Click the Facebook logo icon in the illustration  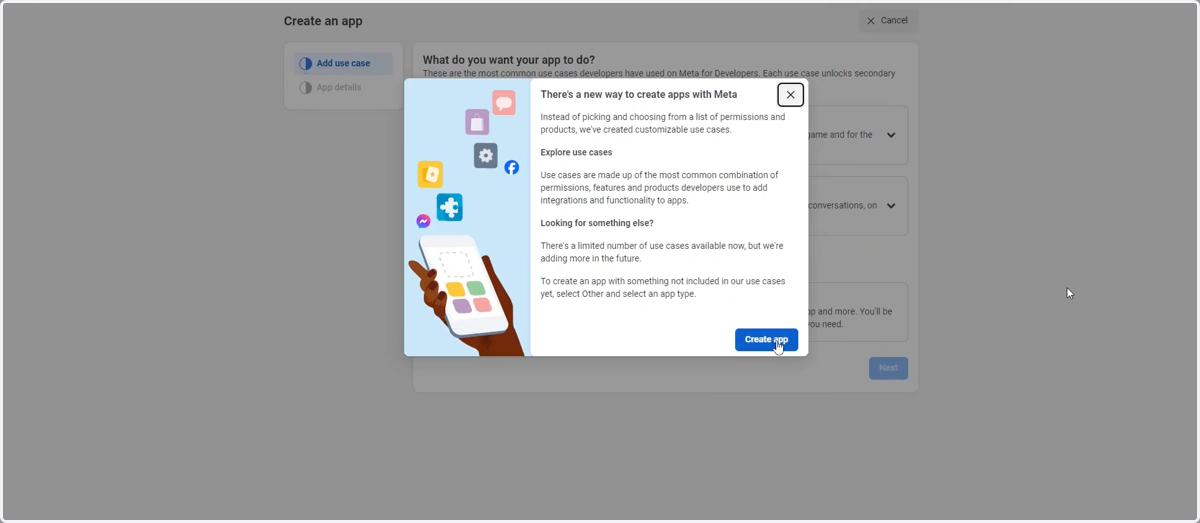511,167
